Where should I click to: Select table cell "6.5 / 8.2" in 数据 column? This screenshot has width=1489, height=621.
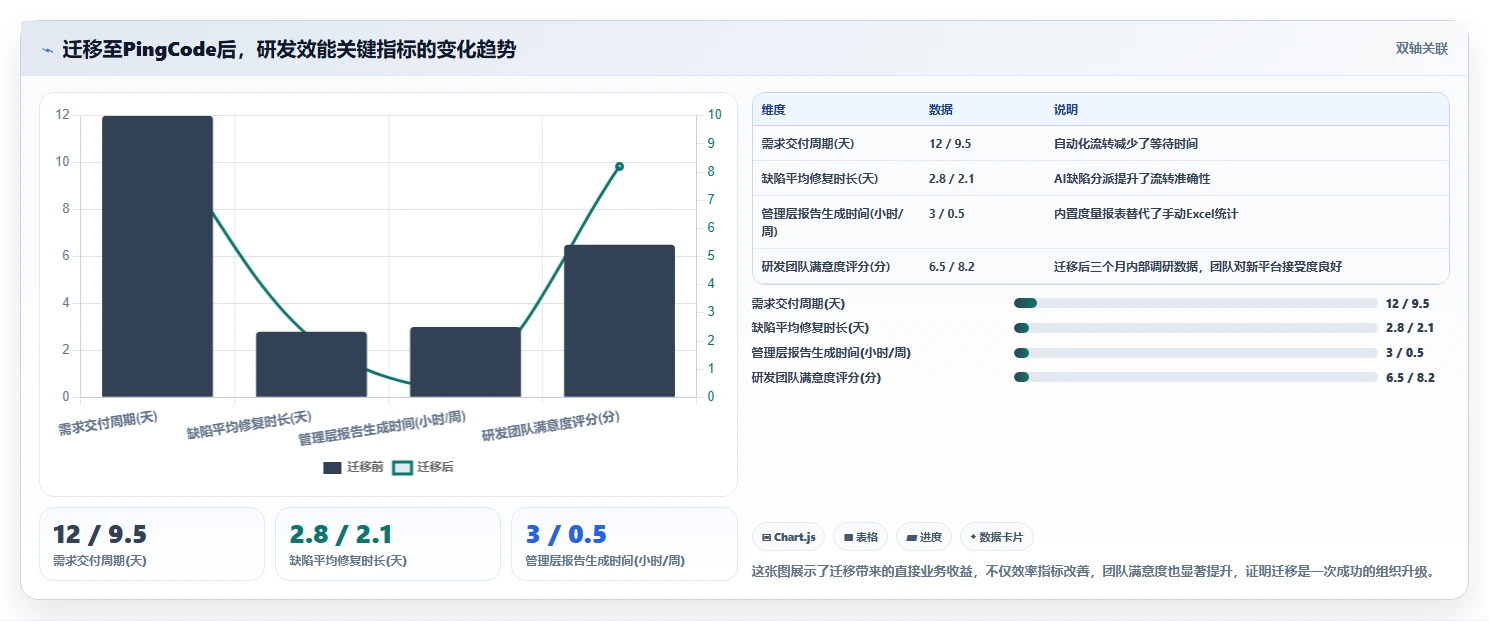952,267
